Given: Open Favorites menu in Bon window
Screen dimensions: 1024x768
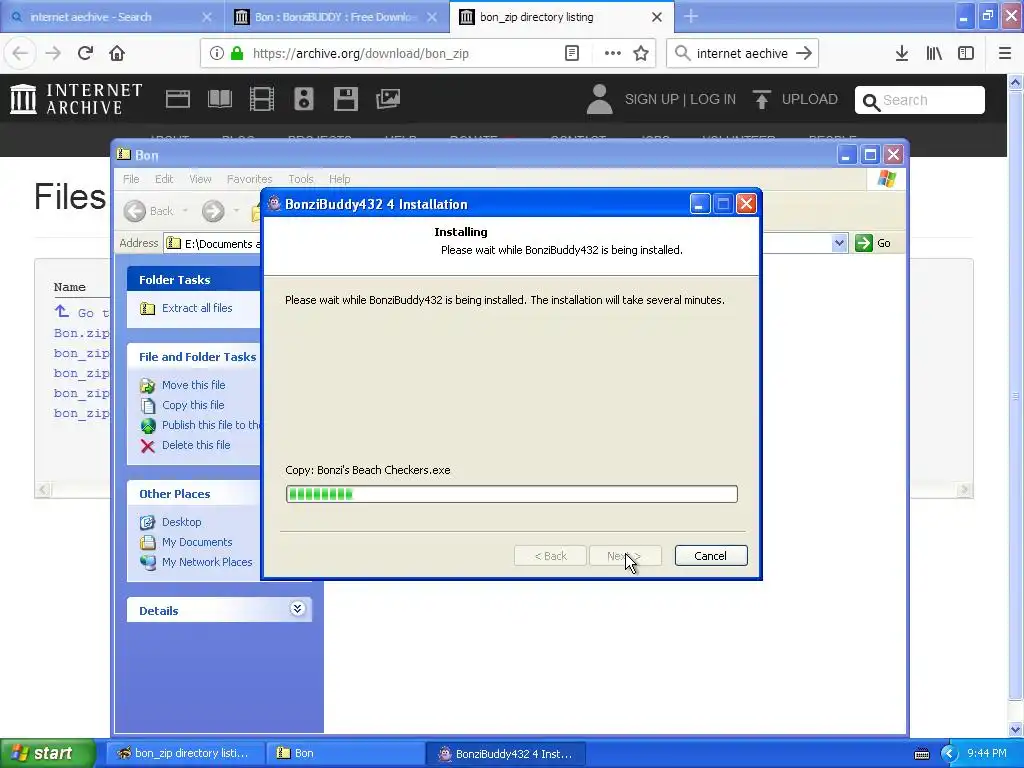Looking at the screenshot, I should point(249,179).
